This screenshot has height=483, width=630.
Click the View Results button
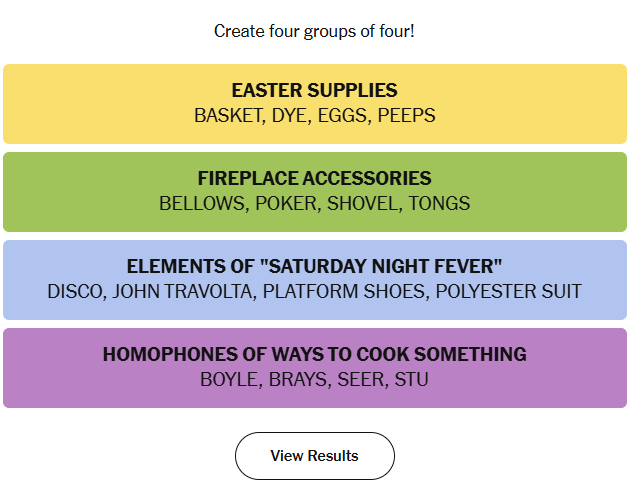(x=314, y=456)
